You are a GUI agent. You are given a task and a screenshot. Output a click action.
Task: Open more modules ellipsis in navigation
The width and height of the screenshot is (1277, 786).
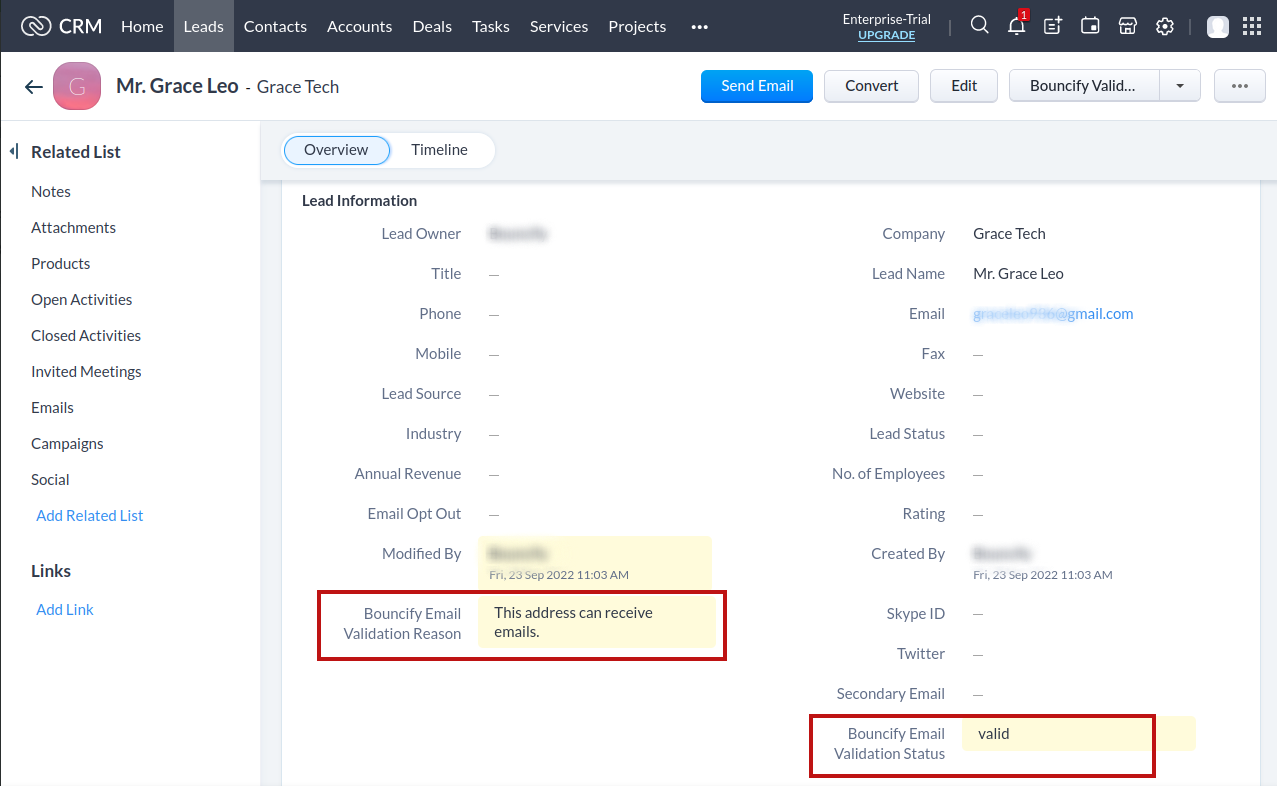click(x=699, y=27)
